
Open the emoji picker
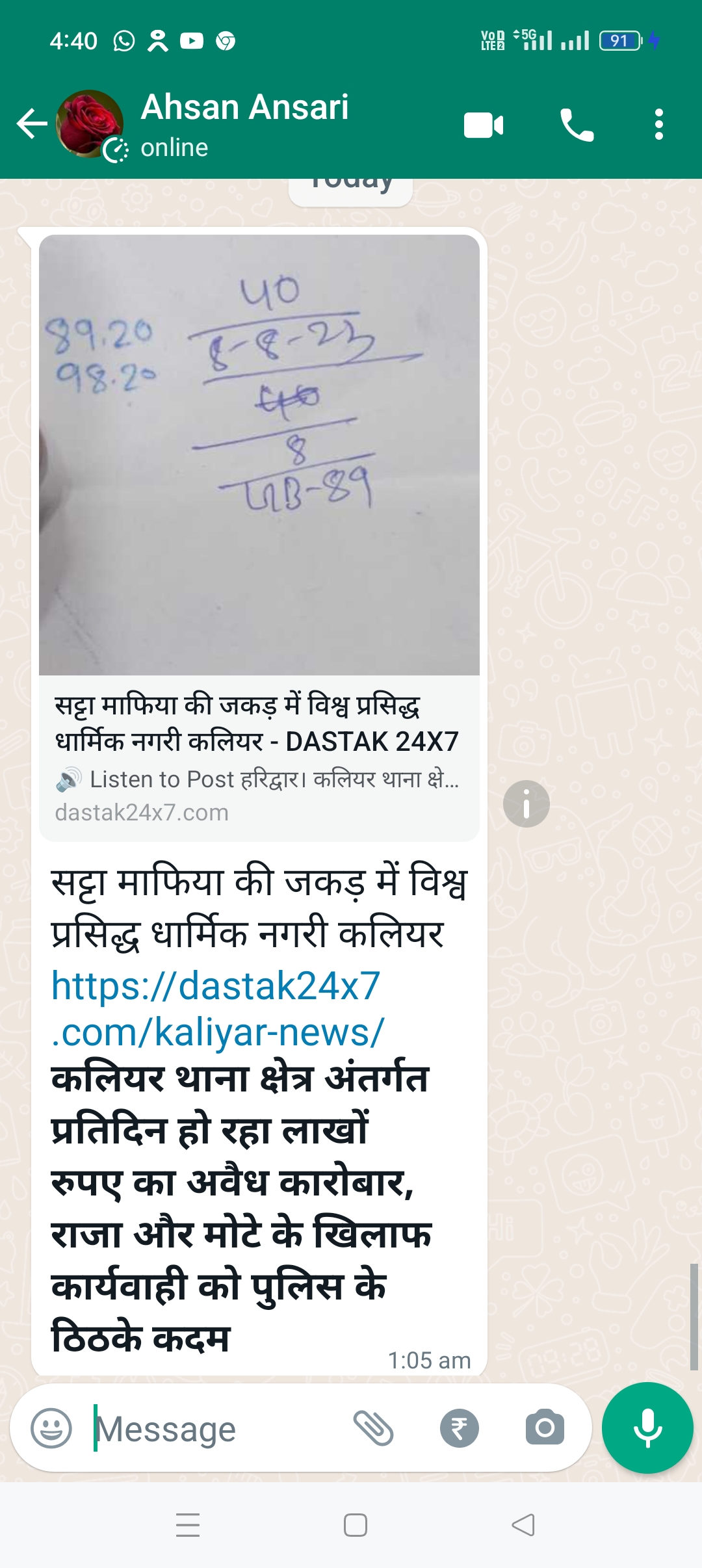[x=51, y=1428]
